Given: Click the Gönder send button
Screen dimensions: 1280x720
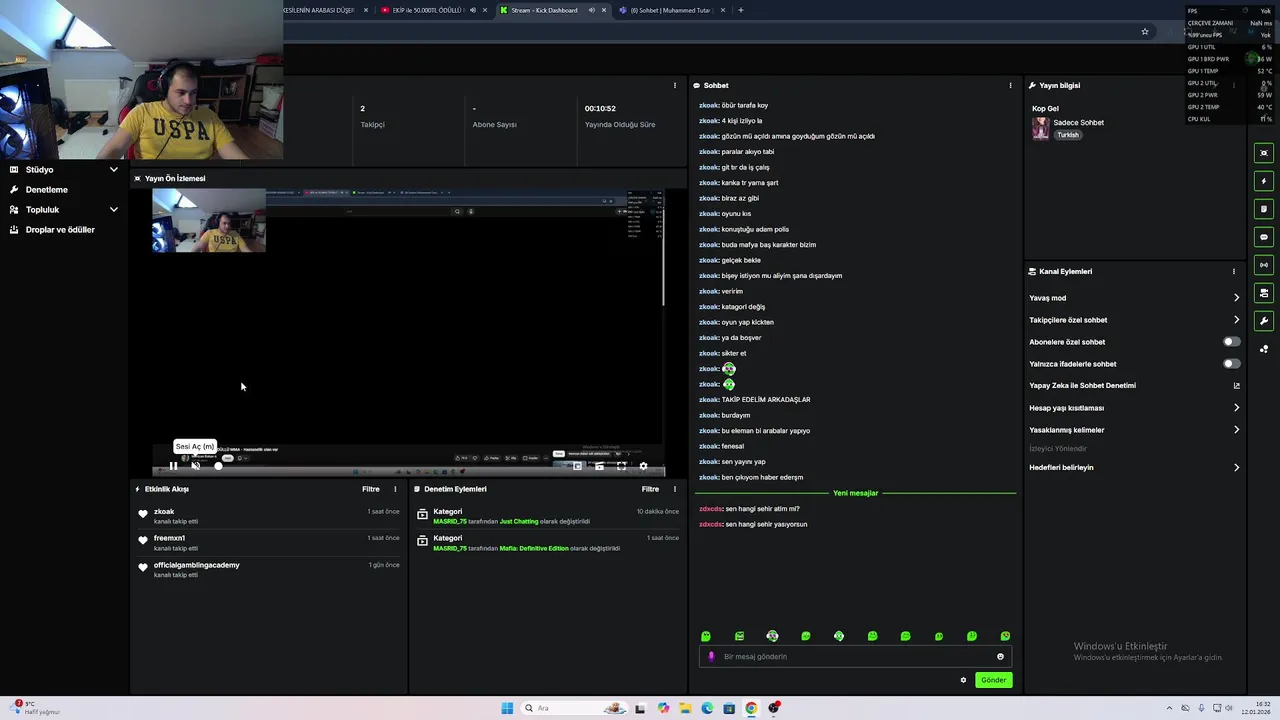Looking at the screenshot, I should pos(993,680).
